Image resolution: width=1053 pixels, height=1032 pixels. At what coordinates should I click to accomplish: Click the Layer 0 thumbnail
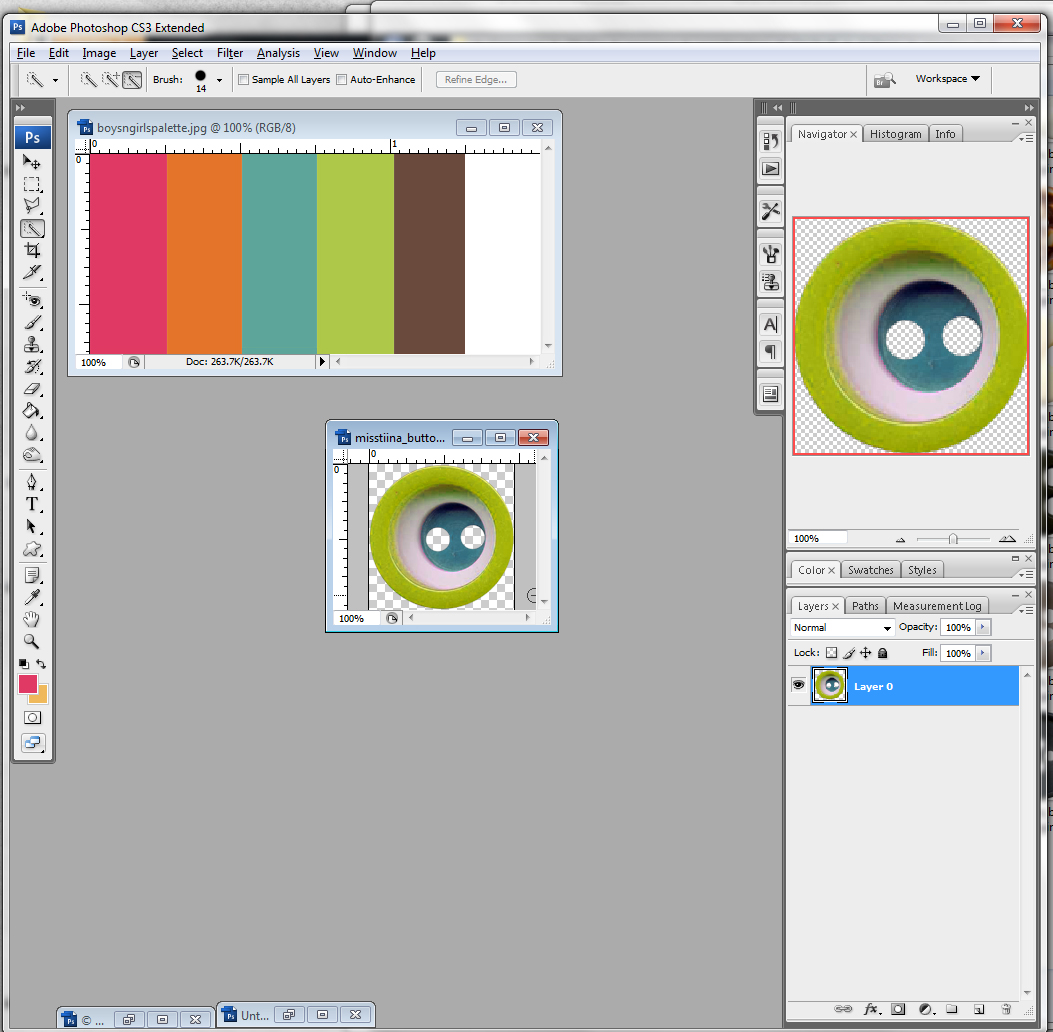coord(829,685)
